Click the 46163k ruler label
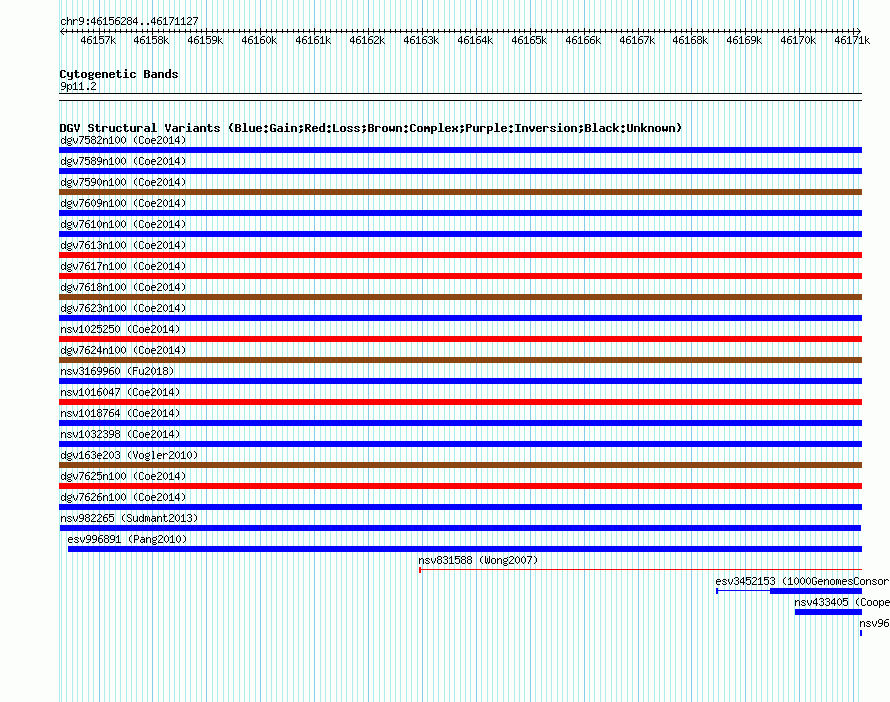The width and height of the screenshot is (890, 702). (x=421, y=40)
